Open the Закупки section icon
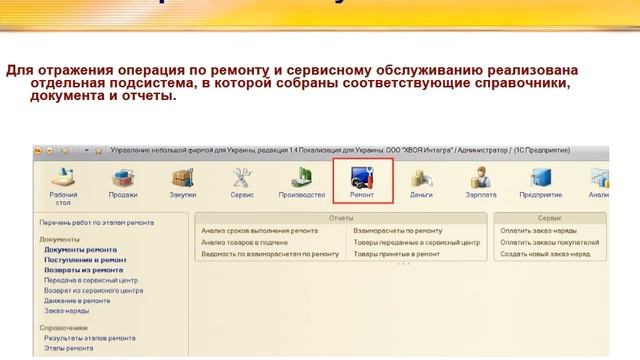Image resolution: width=640 pixels, height=360 pixels. click(x=182, y=183)
